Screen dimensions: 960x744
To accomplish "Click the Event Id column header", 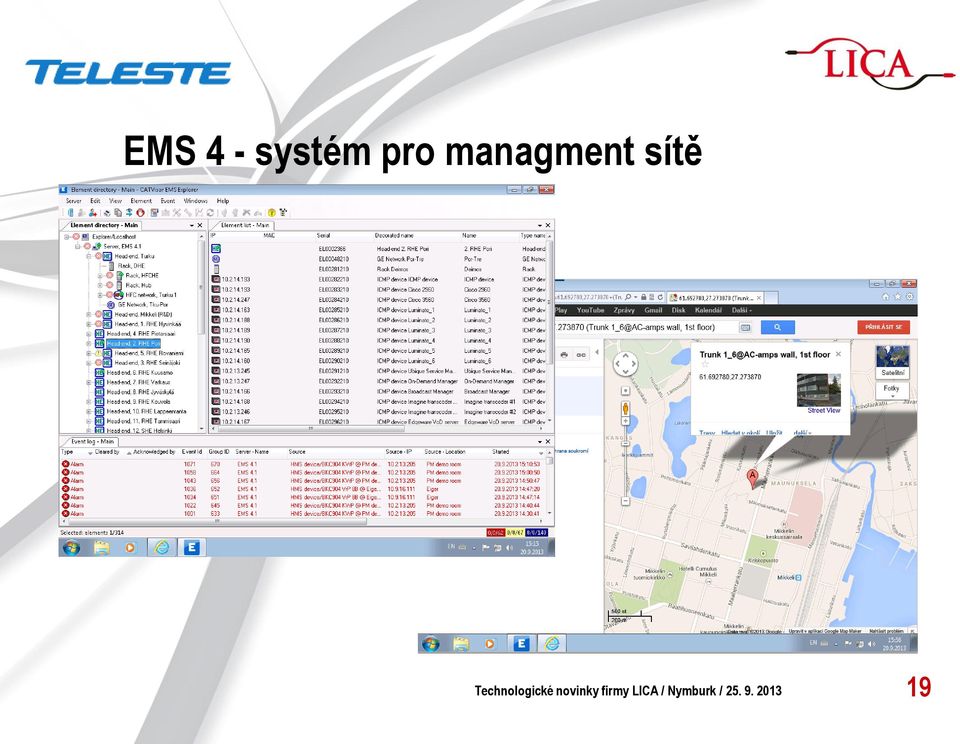I will (x=192, y=452).
